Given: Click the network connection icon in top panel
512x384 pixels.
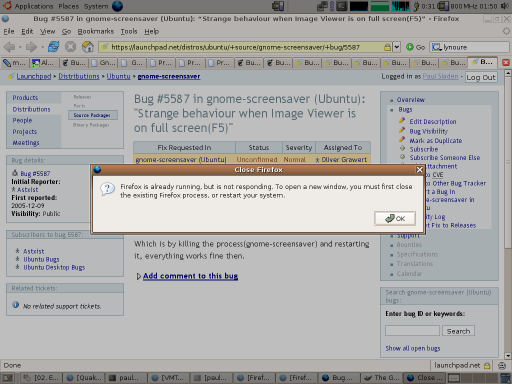Looking at the screenshot, I should [x=322, y=6].
